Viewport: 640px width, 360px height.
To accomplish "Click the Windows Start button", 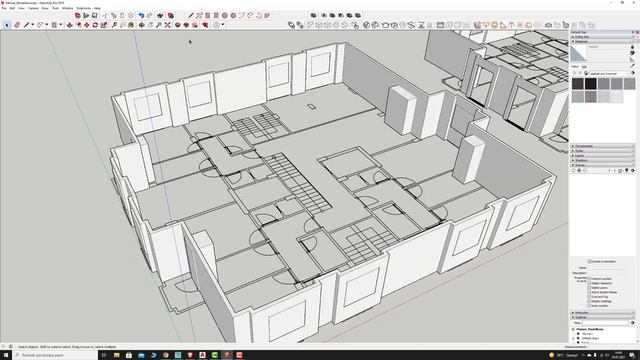I will point(6,356).
